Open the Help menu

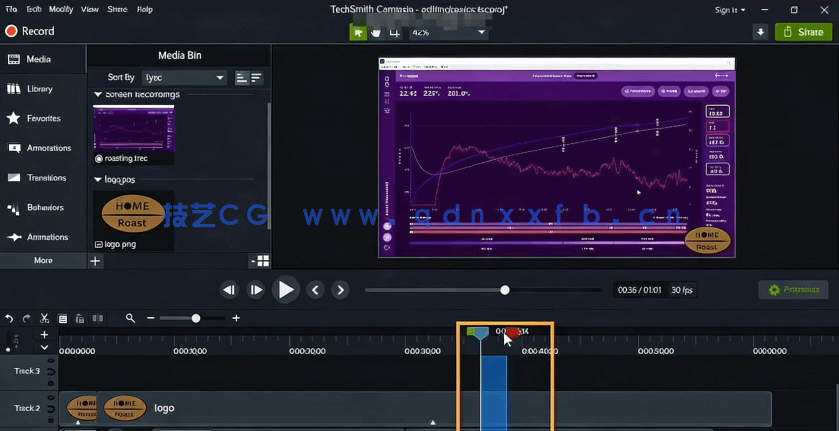pos(144,9)
